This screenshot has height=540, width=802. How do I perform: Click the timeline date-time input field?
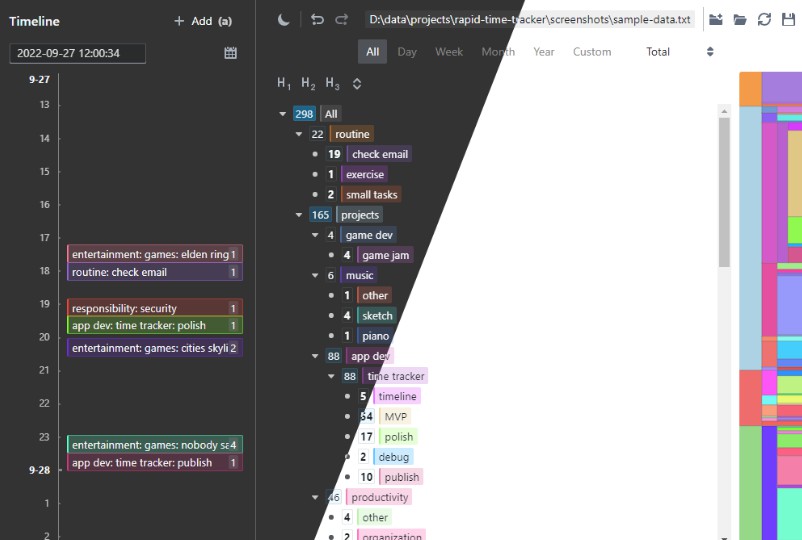pos(77,53)
